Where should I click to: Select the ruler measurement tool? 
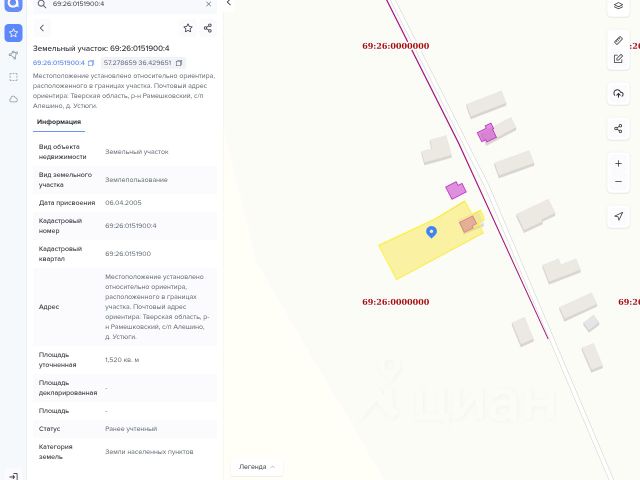click(x=618, y=40)
